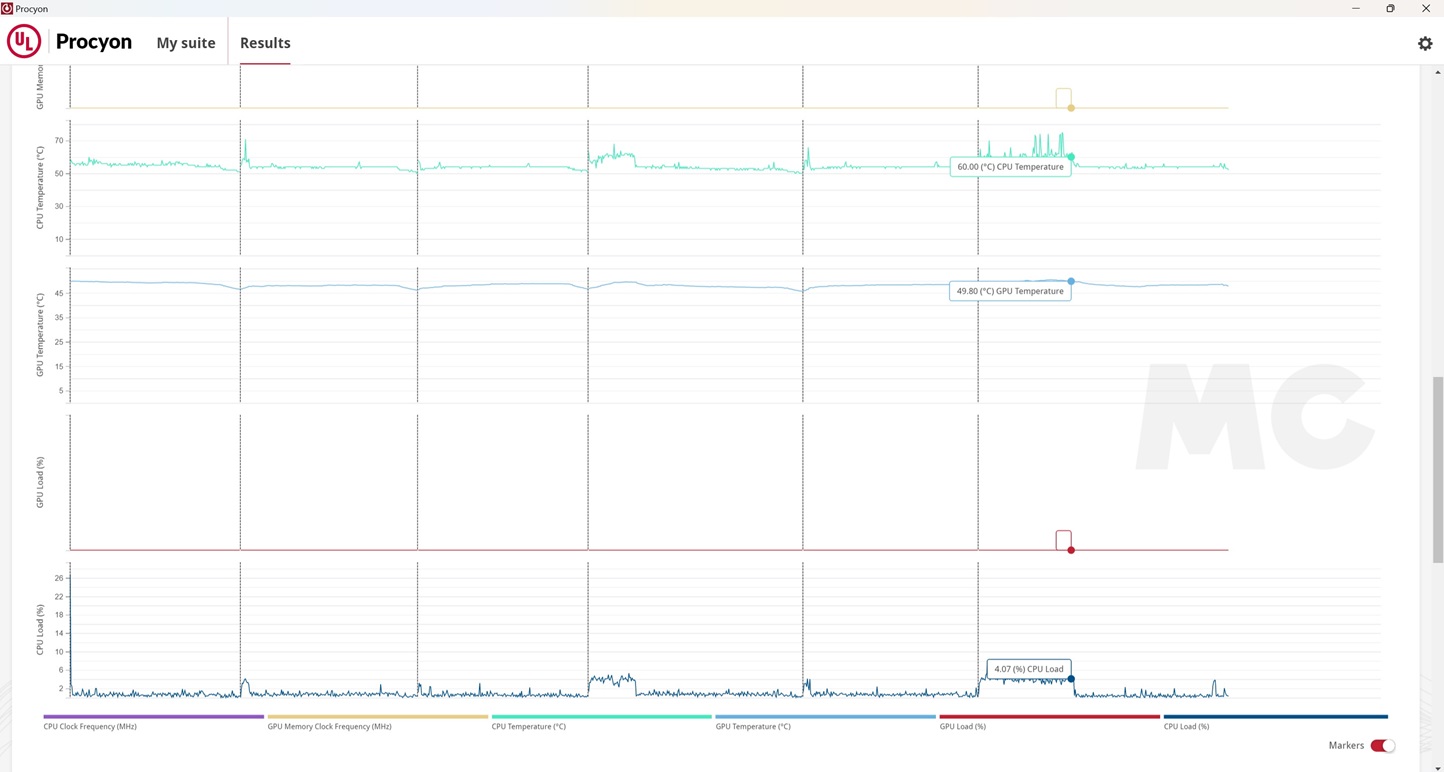
Task: Click the UL Procyon logo
Action: [24, 42]
